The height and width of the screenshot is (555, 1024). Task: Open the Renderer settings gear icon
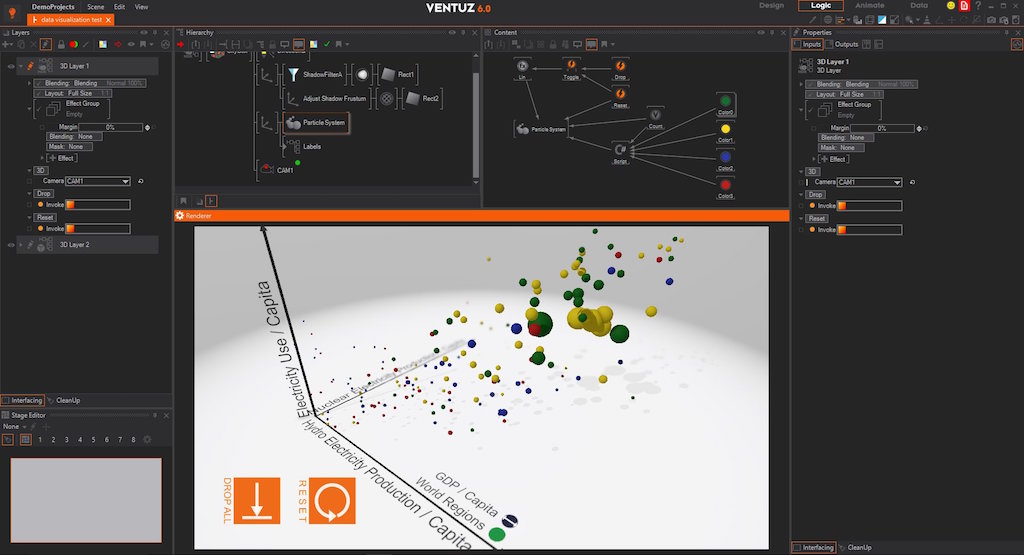pos(180,215)
